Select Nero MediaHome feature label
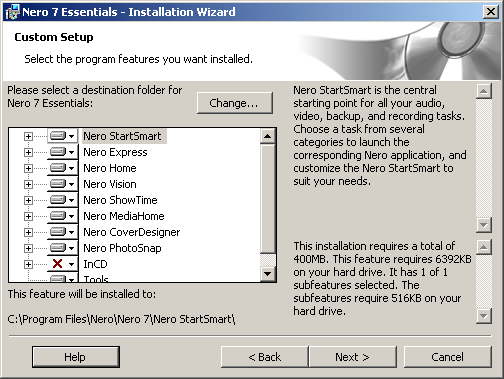504x379 pixels. pos(124,216)
